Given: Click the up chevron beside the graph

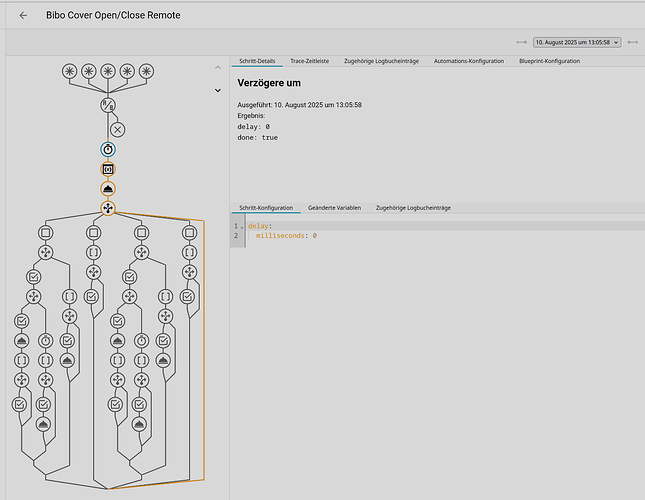Looking at the screenshot, I should tap(218, 68).
